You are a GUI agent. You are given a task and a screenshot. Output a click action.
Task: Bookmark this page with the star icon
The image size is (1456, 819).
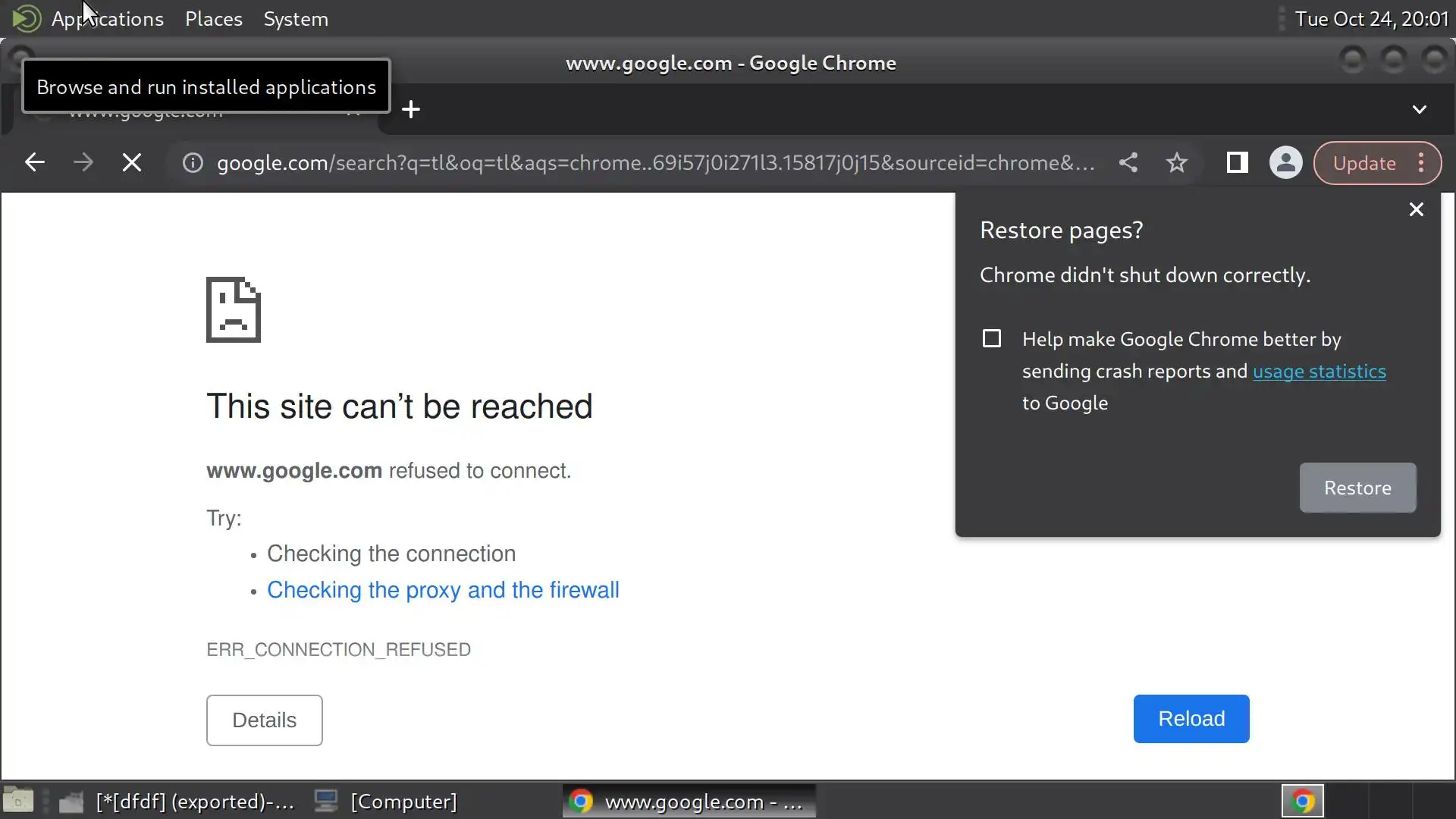coord(1177,162)
